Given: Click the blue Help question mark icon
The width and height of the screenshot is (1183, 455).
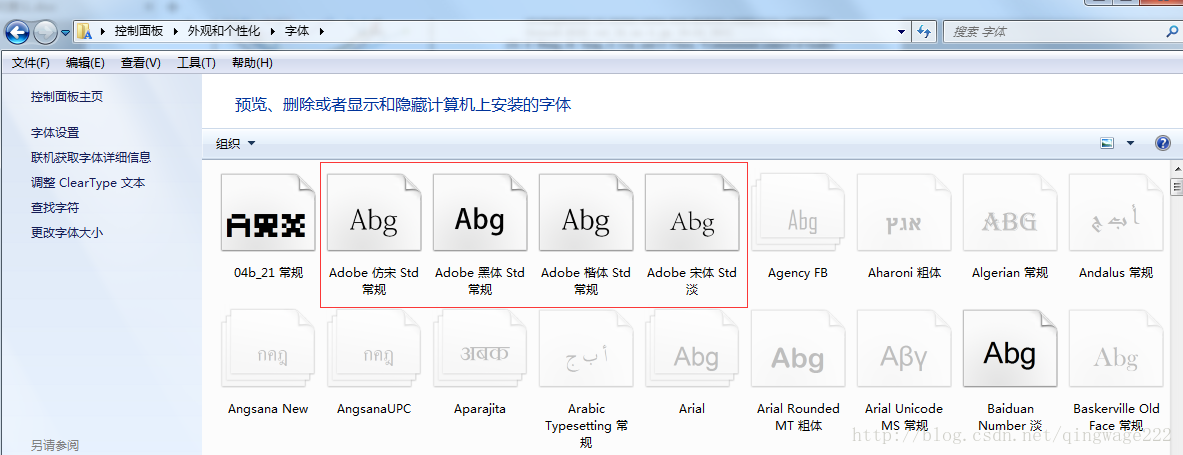Looking at the screenshot, I should pos(1163,143).
